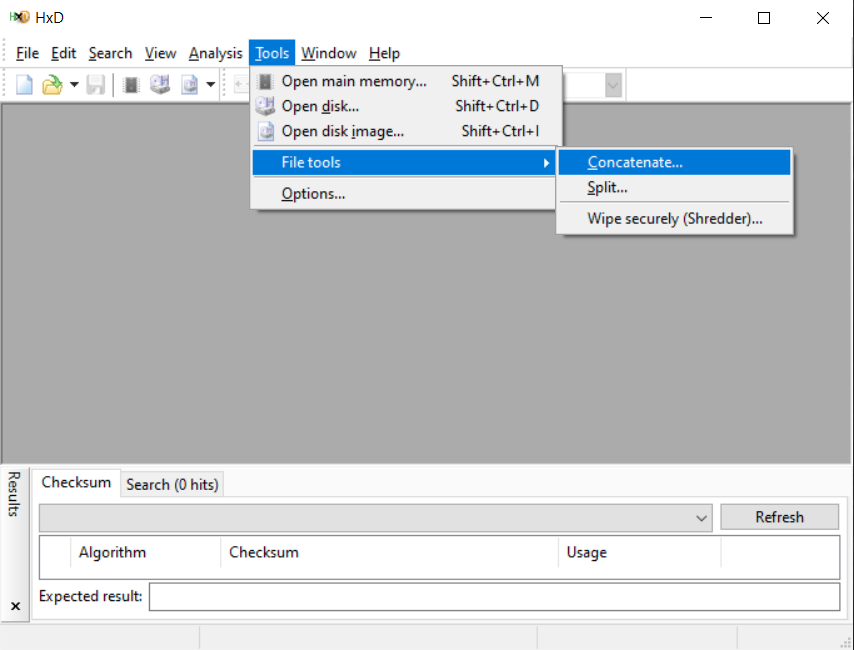Click the Algorithm column header
The height and width of the screenshot is (650, 854).
(x=112, y=552)
